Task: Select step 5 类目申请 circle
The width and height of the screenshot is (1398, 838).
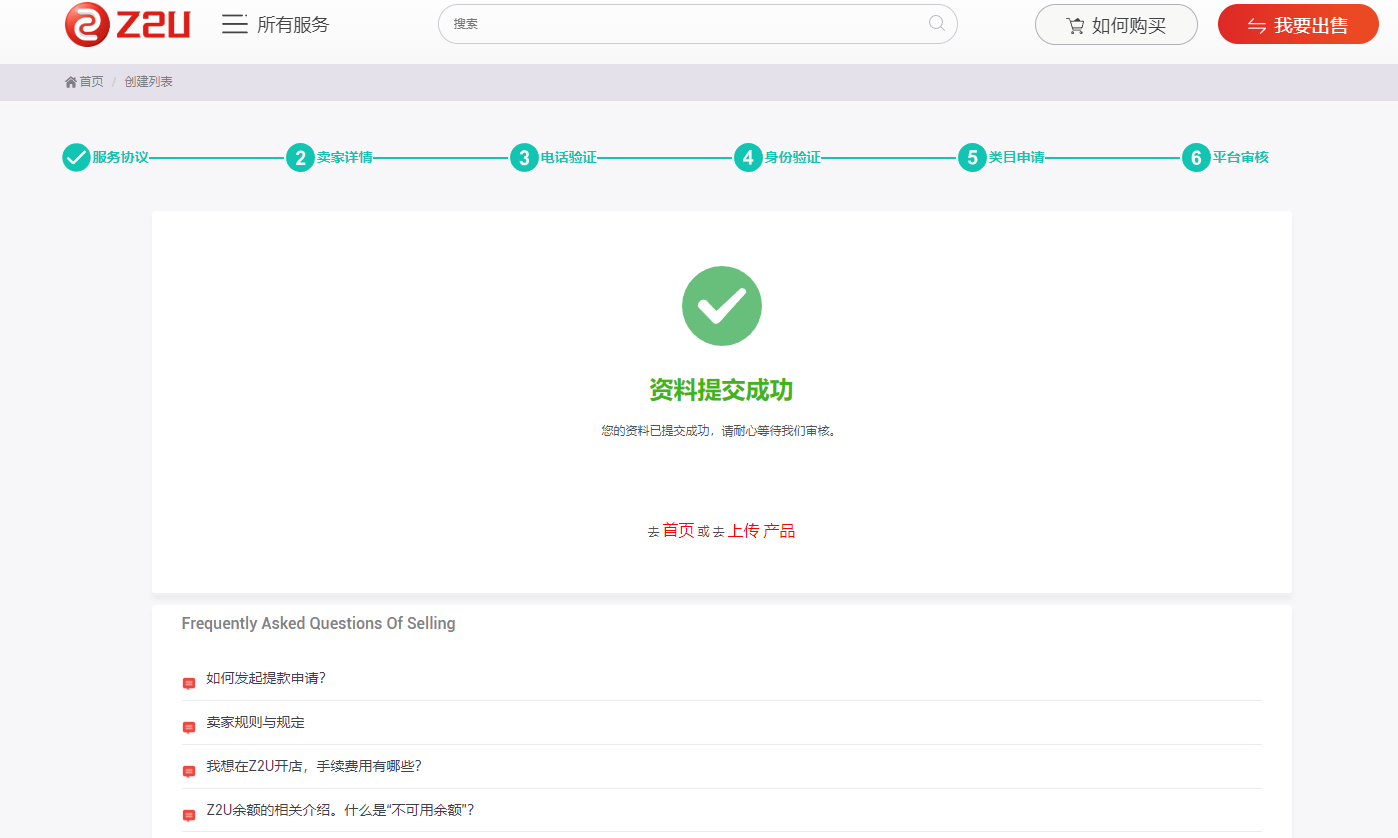Action: click(971, 158)
